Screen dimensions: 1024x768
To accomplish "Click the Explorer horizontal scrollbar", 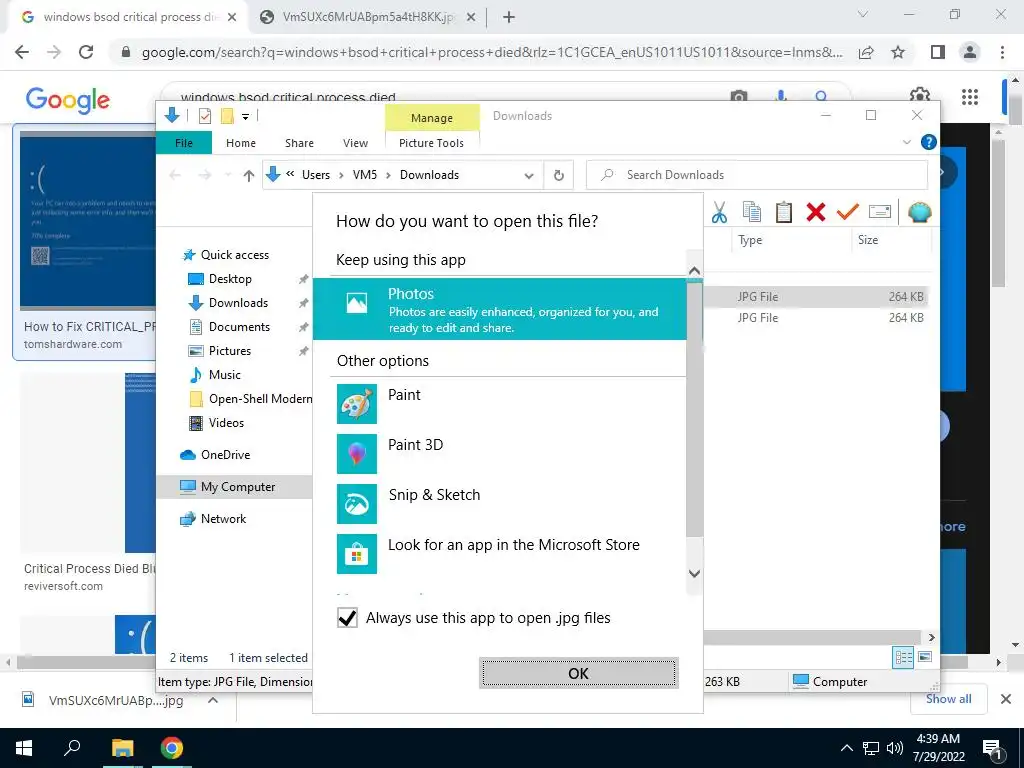I will [813, 637].
